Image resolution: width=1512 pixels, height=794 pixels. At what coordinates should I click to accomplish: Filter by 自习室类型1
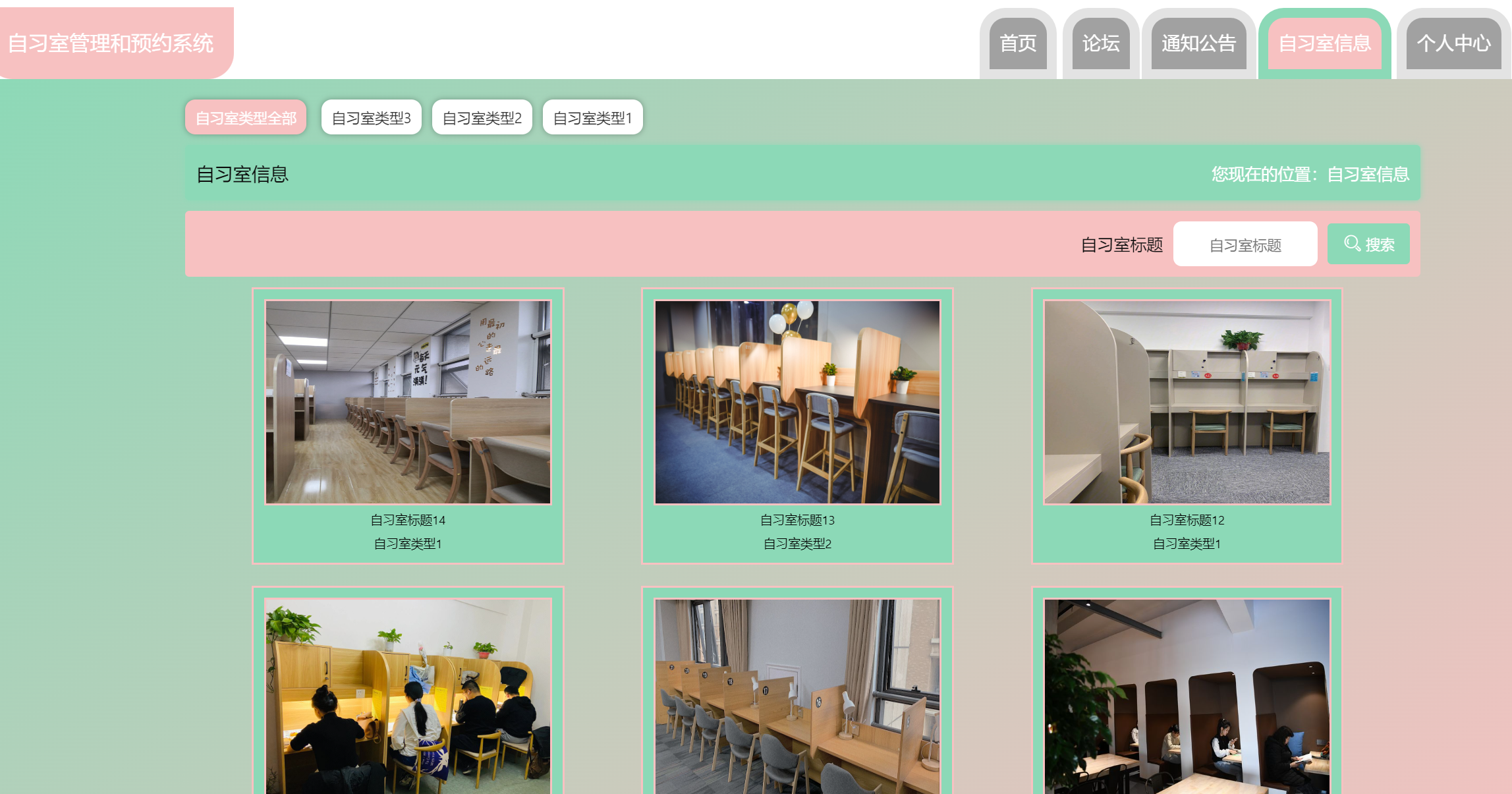coord(592,118)
